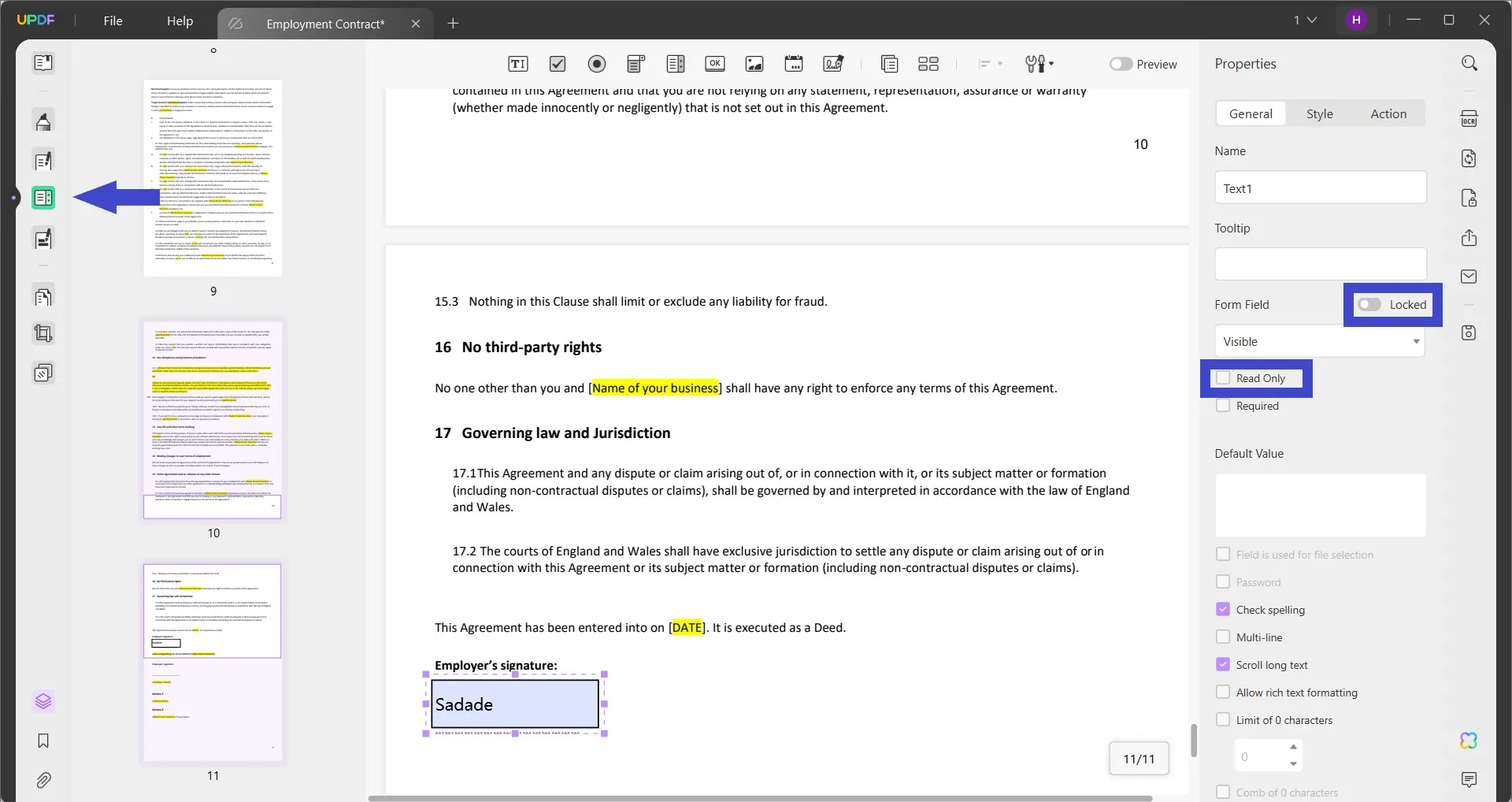Check Limit of 0 characters
1512x802 pixels.
pyautogui.click(x=1223, y=720)
